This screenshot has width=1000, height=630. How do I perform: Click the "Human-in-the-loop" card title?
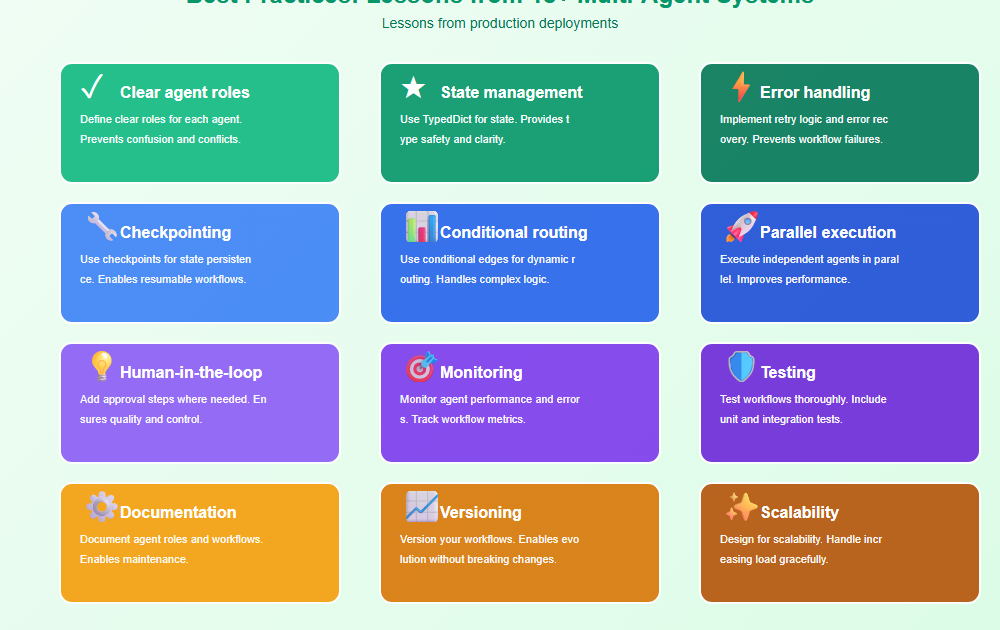click(191, 372)
